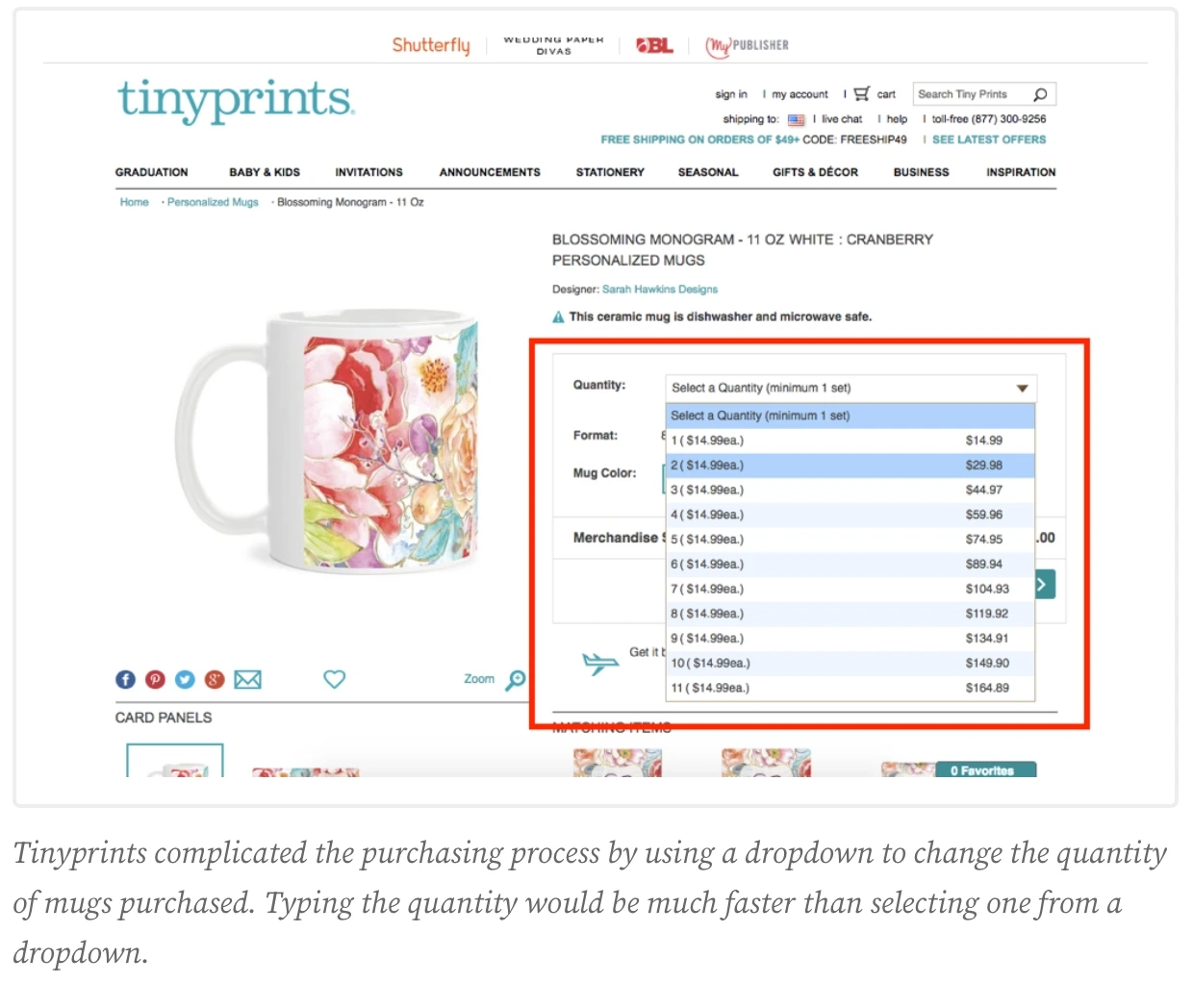The width and height of the screenshot is (1193, 1008).
Task: Open the Invitations menu
Action: [x=368, y=172]
